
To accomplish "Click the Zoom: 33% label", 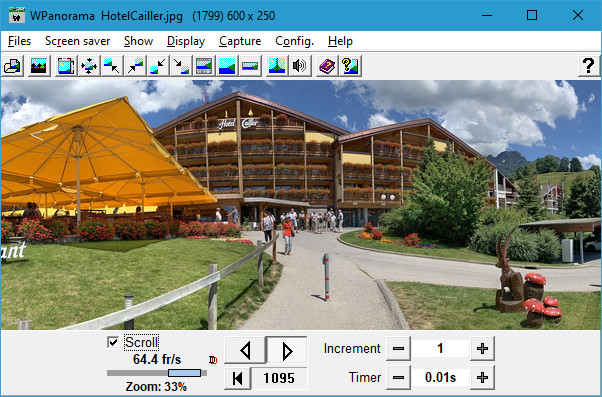I will pyautogui.click(x=156, y=386).
